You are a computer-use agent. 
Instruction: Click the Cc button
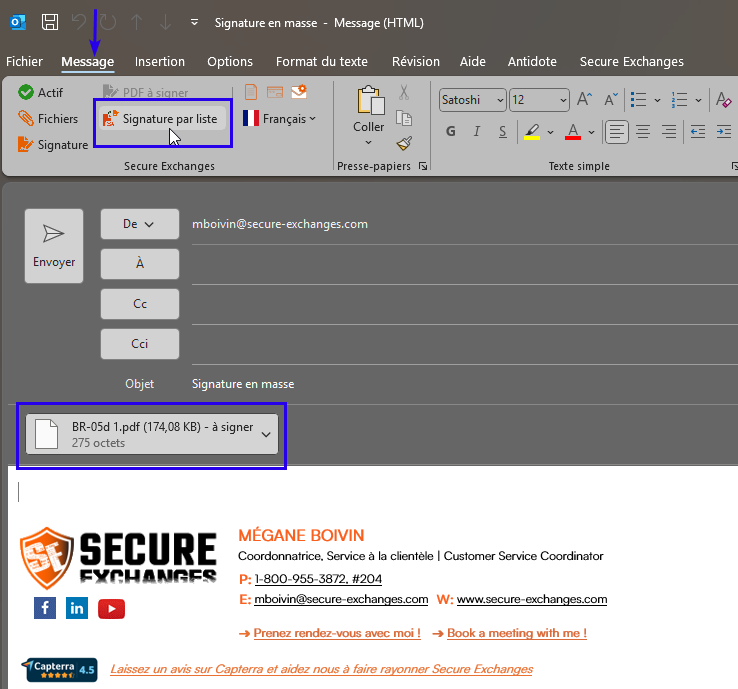point(140,304)
